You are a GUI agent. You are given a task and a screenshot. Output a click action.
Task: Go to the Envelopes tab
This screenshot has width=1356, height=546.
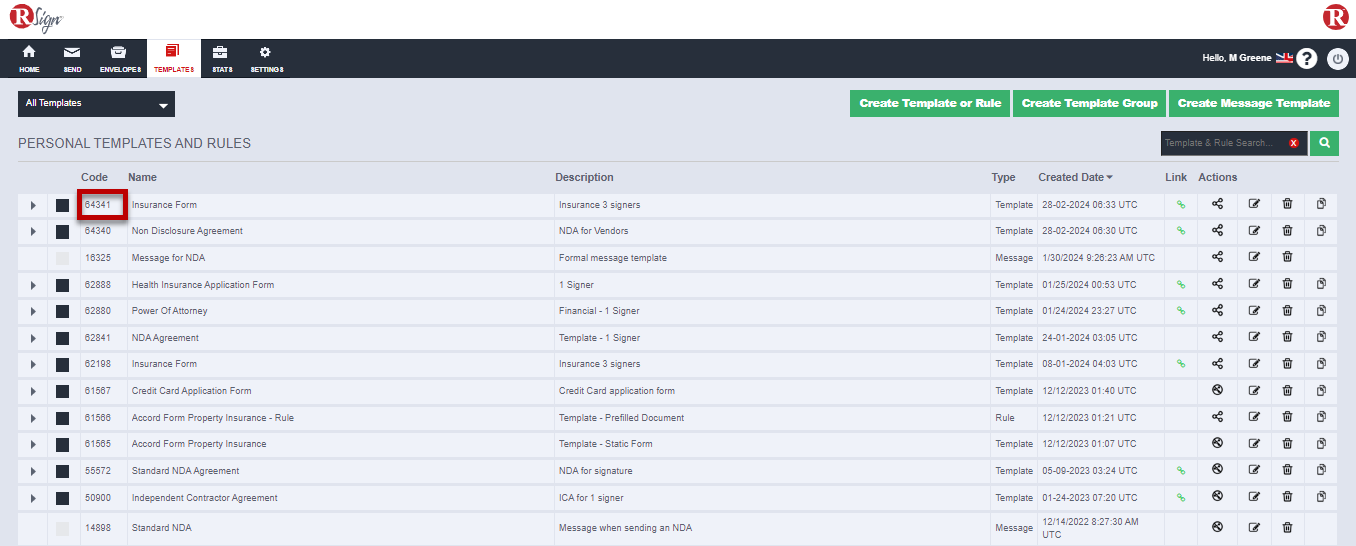tap(120, 59)
